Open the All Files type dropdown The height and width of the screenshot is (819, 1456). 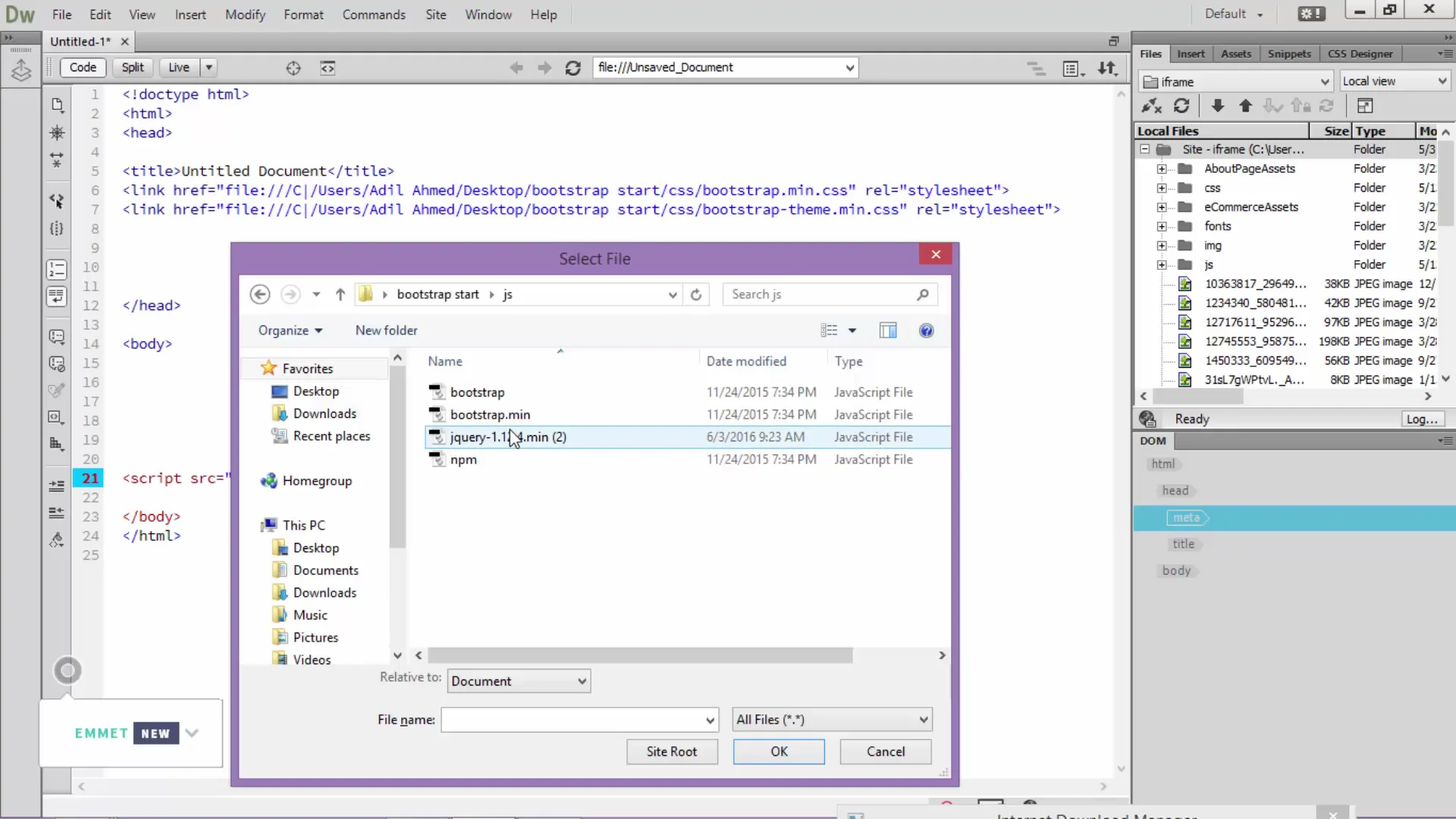(x=832, y=720)
